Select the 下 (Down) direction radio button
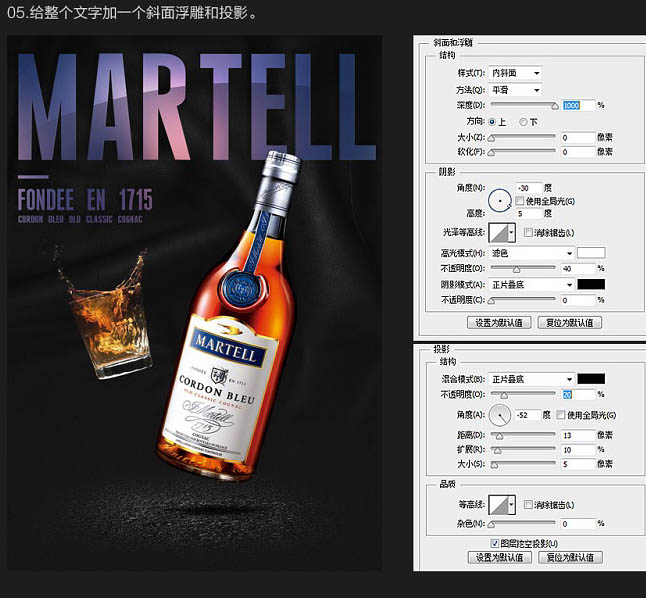 tap(523, 122)
